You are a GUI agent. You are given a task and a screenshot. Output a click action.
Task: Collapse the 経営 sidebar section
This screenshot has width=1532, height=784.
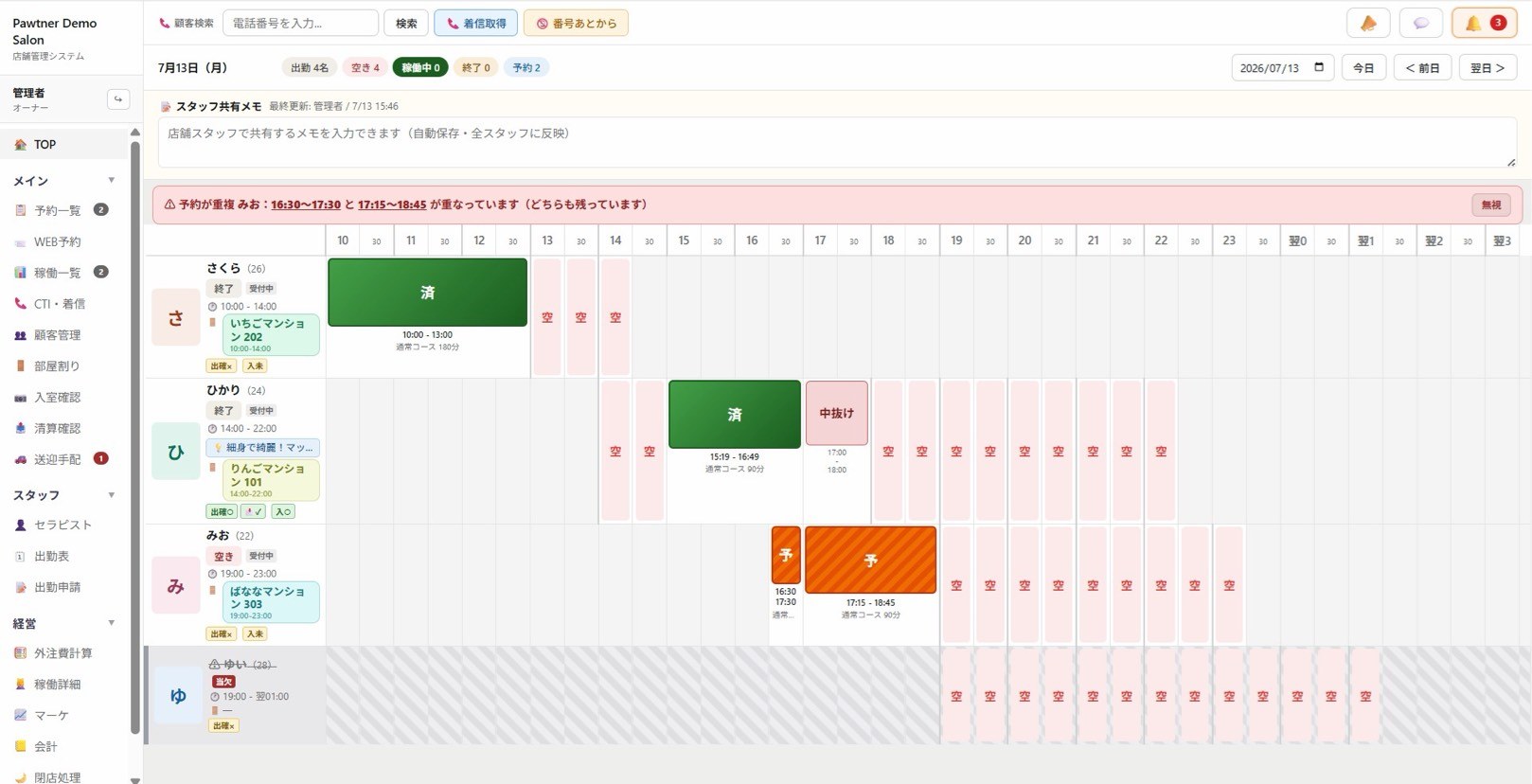coord(111,623)
